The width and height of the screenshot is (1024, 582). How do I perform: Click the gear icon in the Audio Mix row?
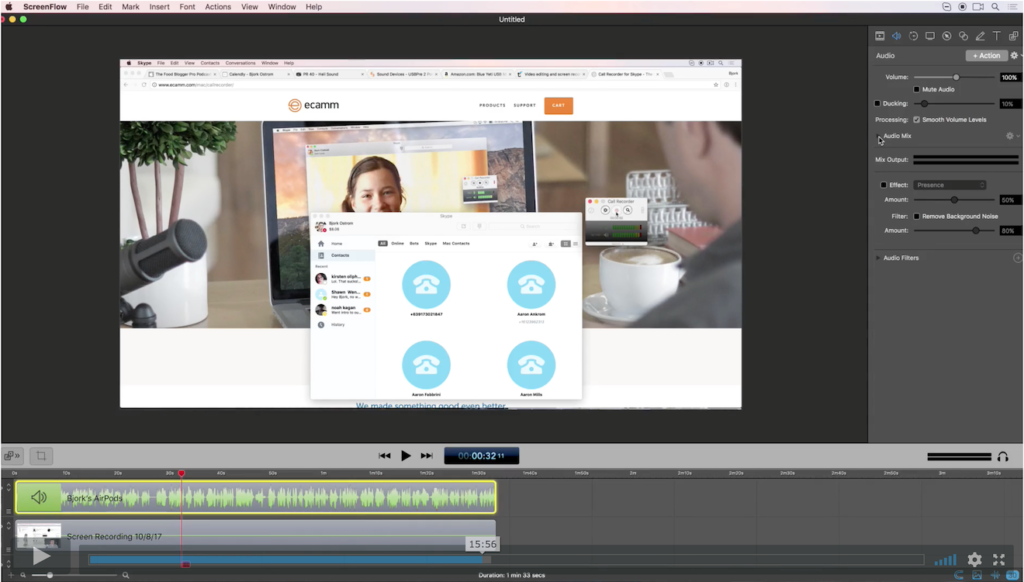tap(1010, 136)
